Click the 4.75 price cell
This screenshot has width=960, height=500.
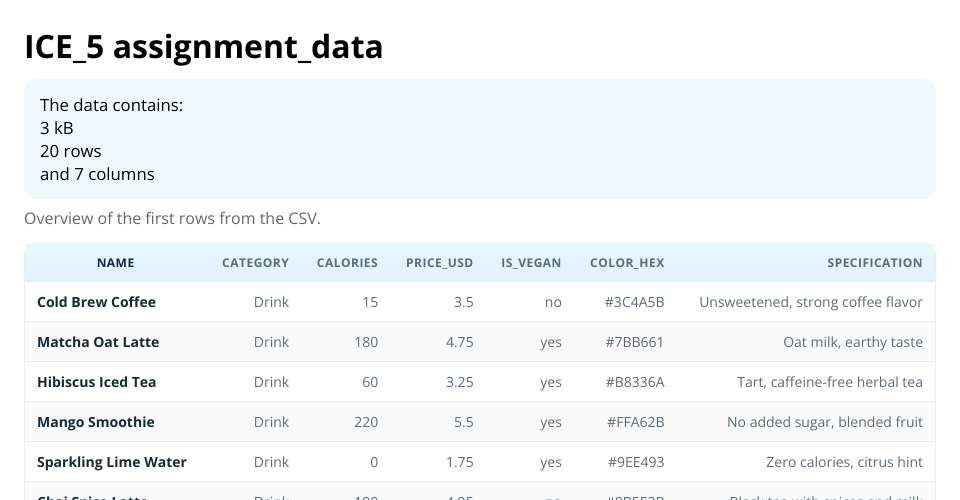459,342
